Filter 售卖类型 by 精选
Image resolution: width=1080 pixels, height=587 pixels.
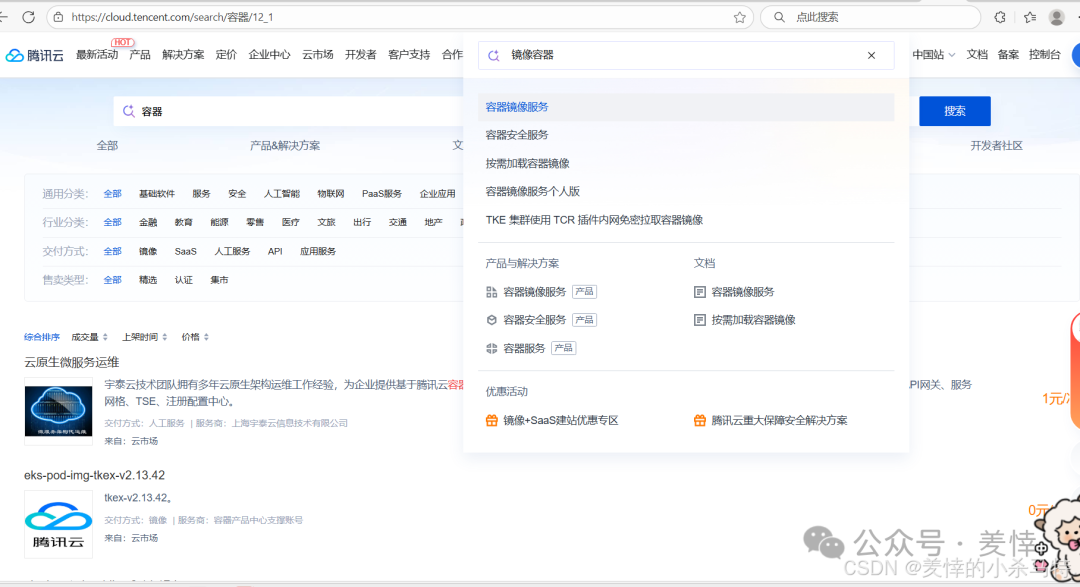click(x=148, y=280)
